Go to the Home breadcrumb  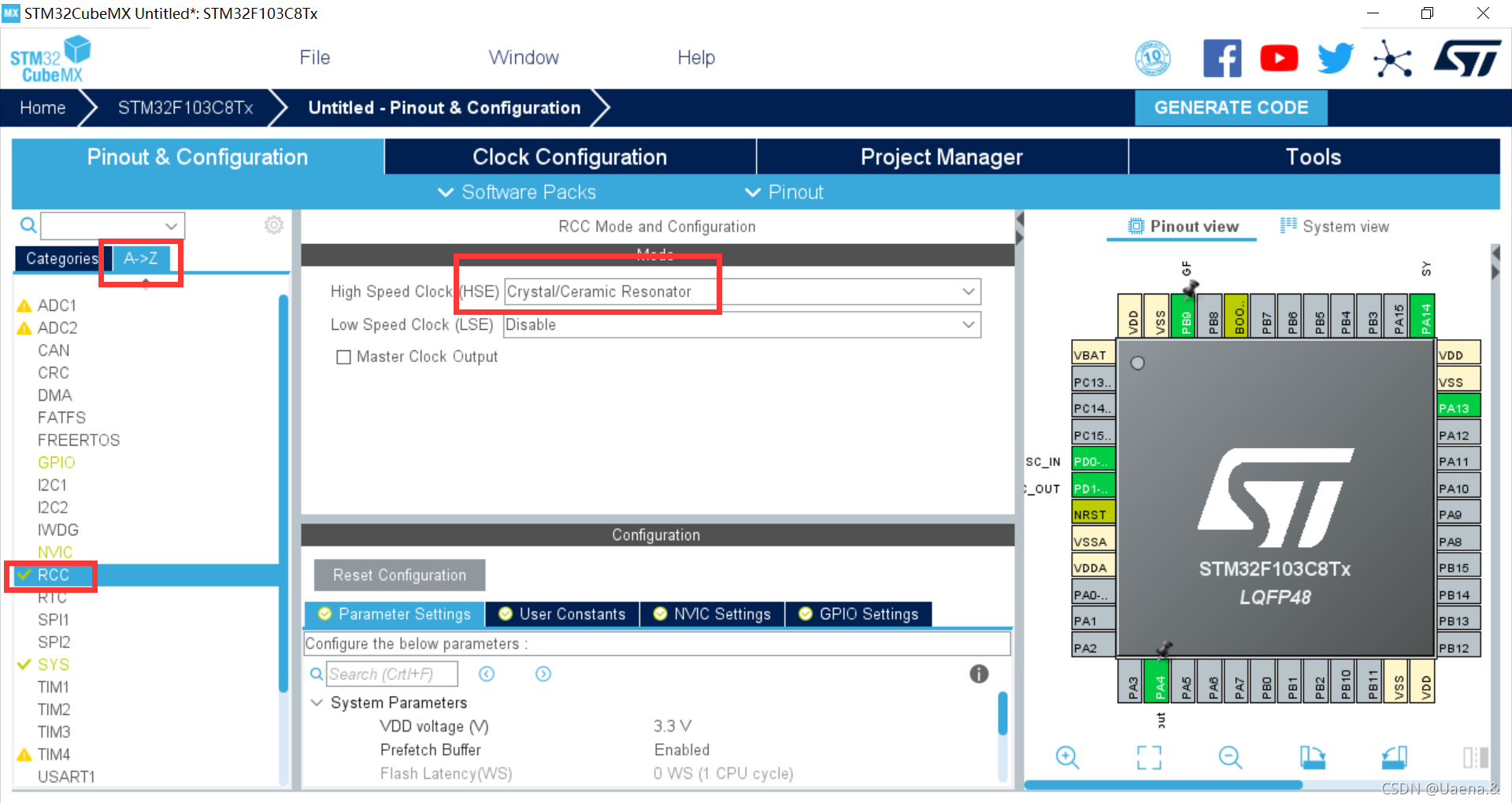pos(43,108)
